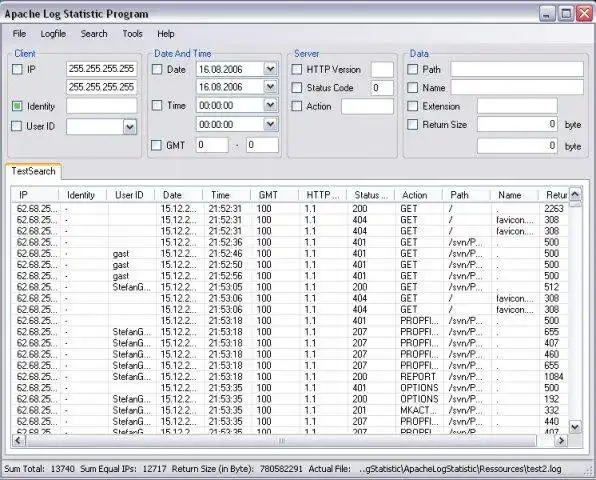Image resolution: width=596 pixels, height=480 pixels.
Task: Open the second date picker dropdown arrow
Action: (x=270, y=87)
